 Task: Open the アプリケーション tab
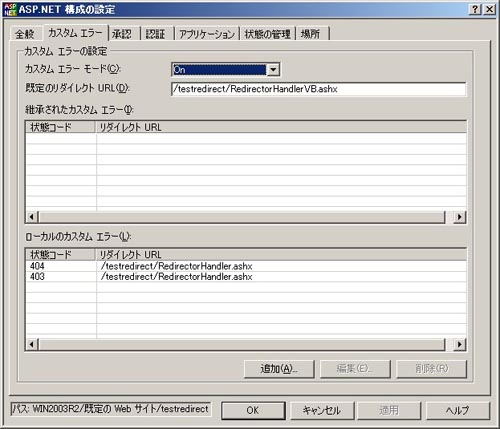point(207,34)
